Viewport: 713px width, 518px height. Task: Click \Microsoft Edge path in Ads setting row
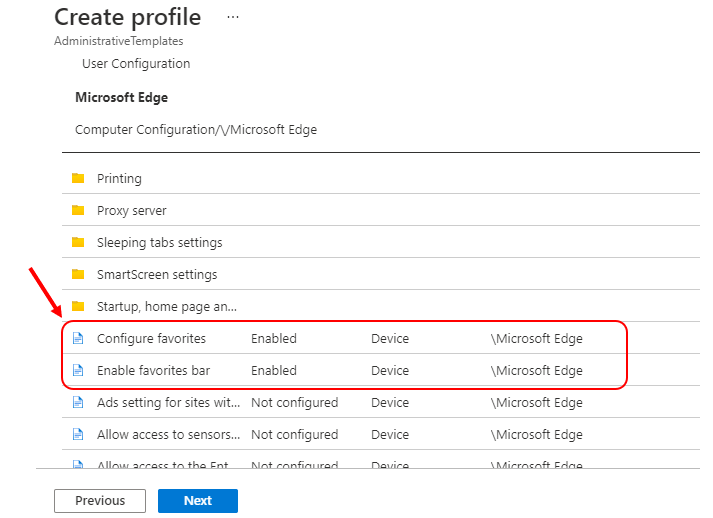tap(537, 403)
